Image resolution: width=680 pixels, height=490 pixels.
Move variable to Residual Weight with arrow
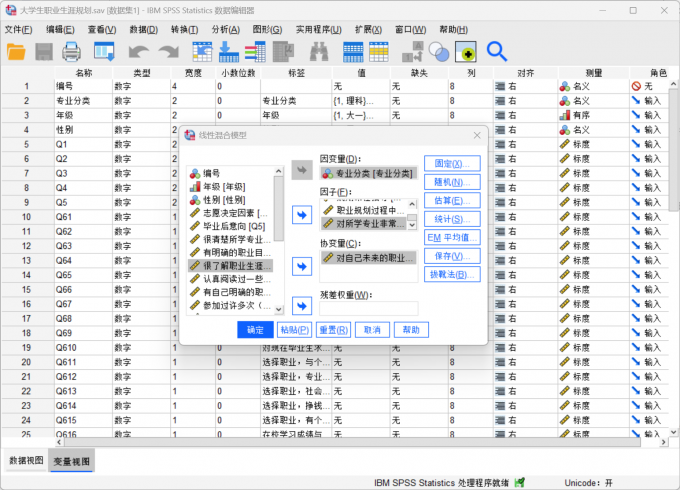(302, 306)
